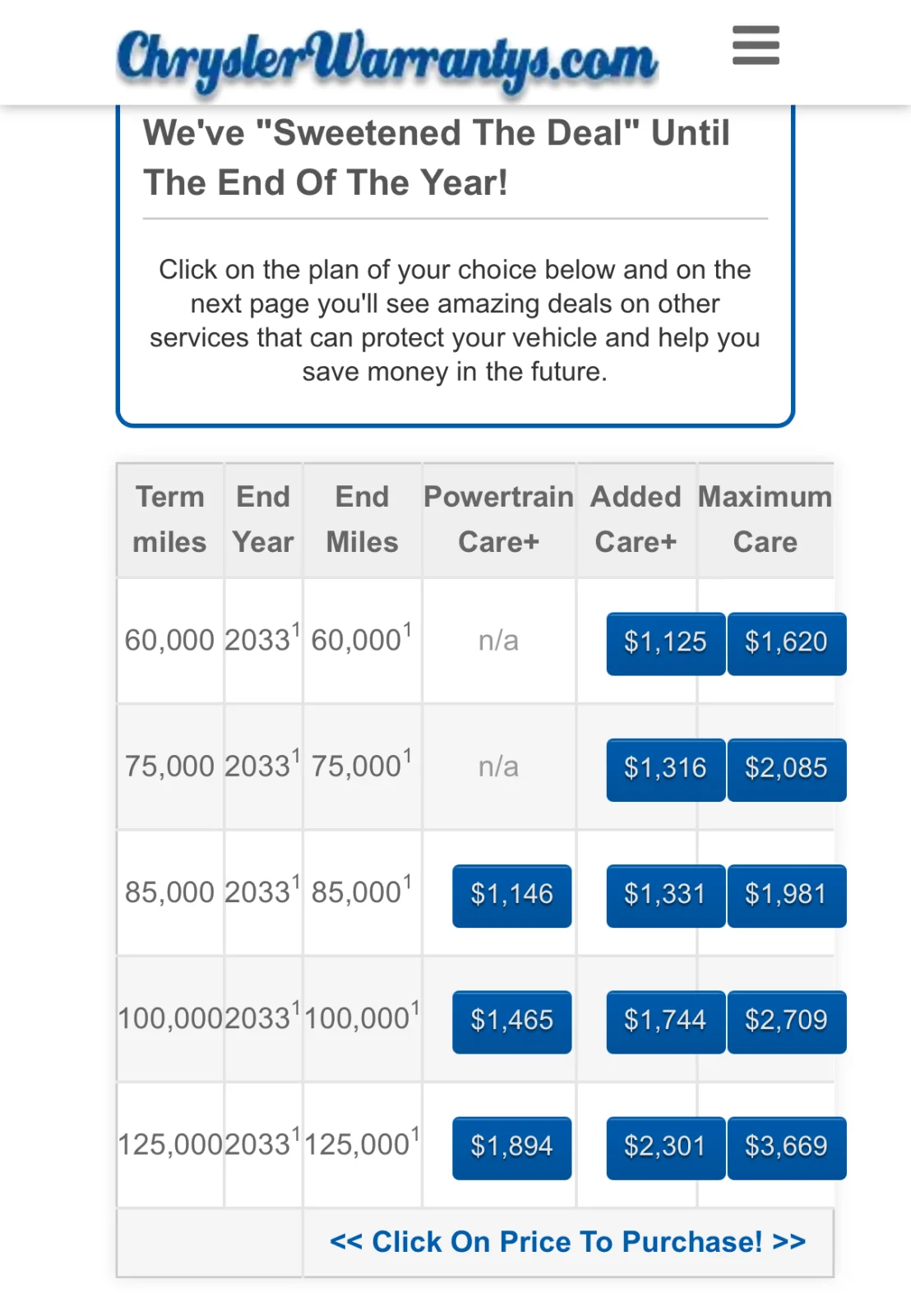Choose the $2,709 Maximum Care price

pos(787,1022)
